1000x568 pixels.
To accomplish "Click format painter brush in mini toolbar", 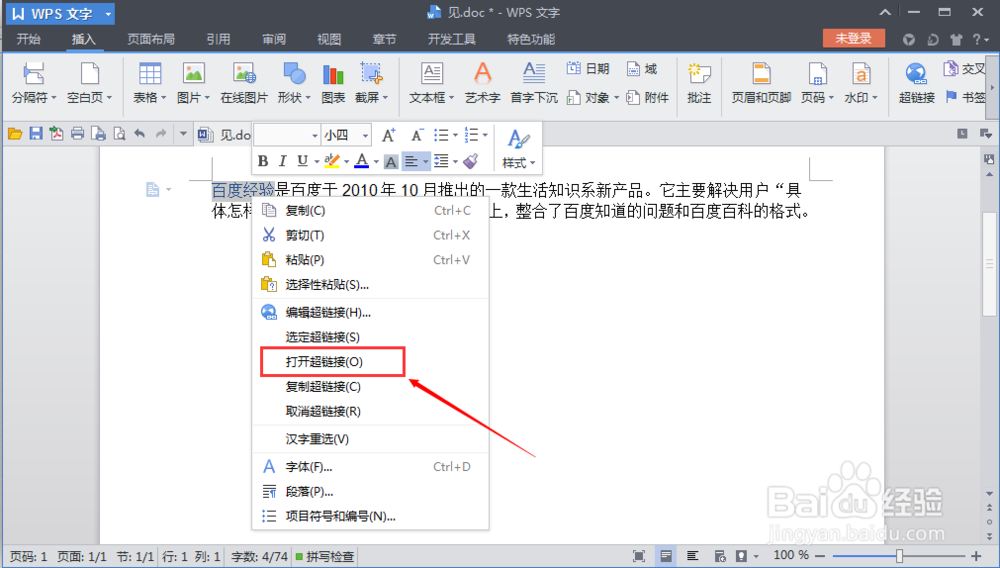I will (471, 161).
